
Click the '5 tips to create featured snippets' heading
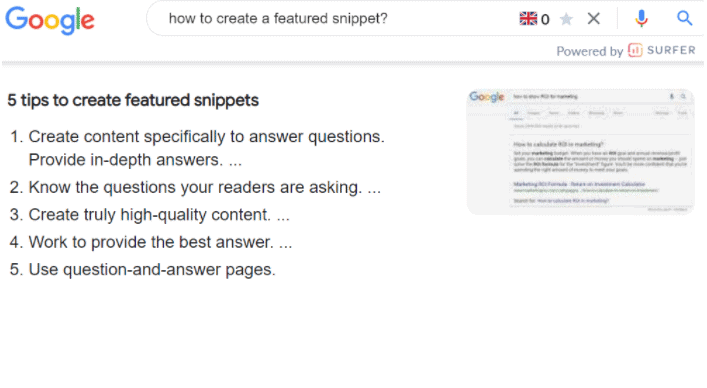pos(133,100)
